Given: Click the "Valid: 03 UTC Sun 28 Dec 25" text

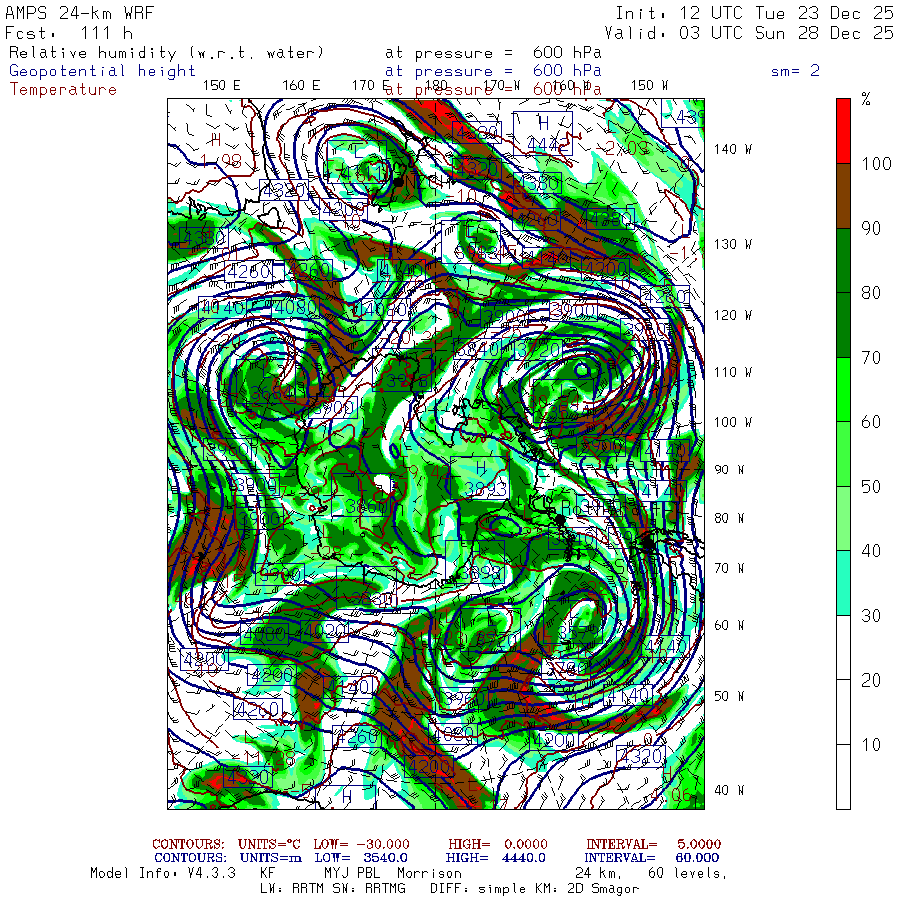Looking at the screenshot, I should tap(749, 33).
